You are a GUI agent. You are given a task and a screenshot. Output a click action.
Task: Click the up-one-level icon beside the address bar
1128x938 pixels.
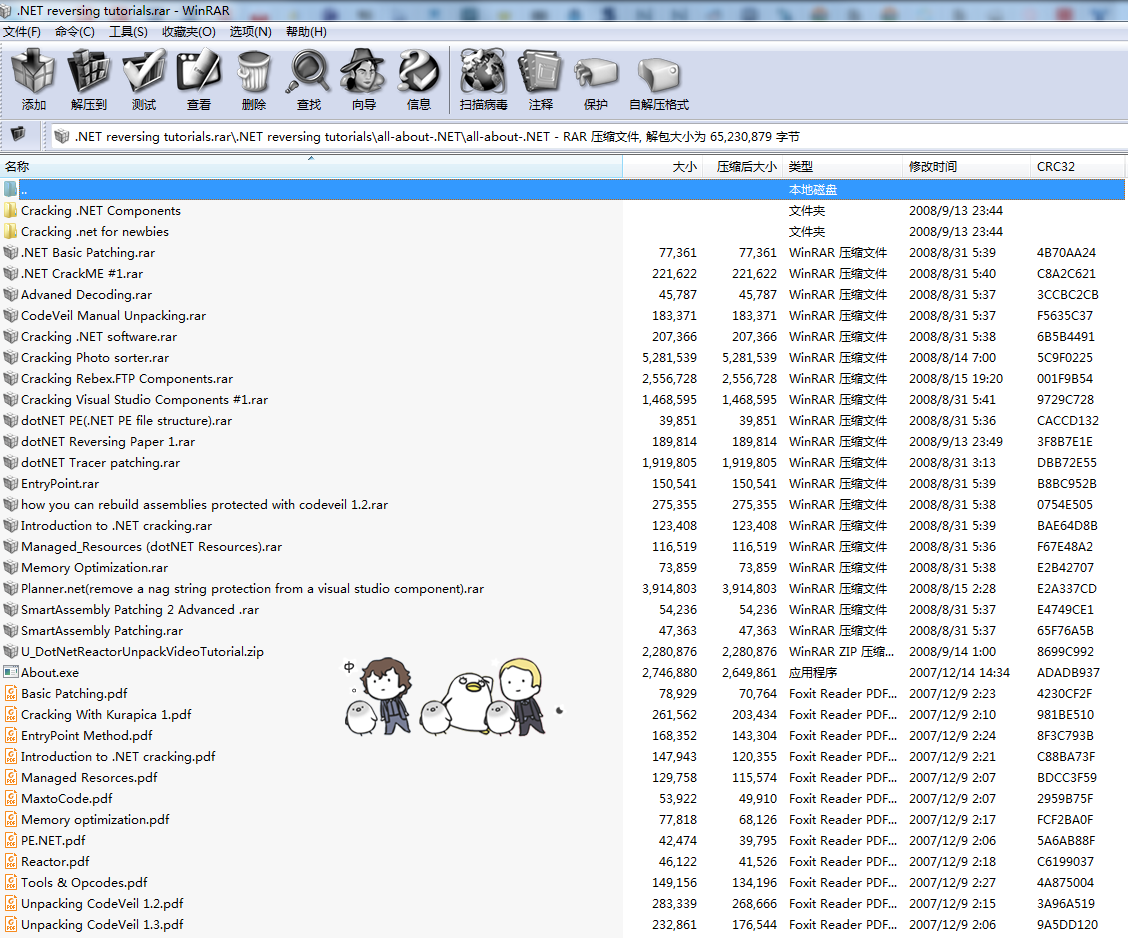coord(17,134)
